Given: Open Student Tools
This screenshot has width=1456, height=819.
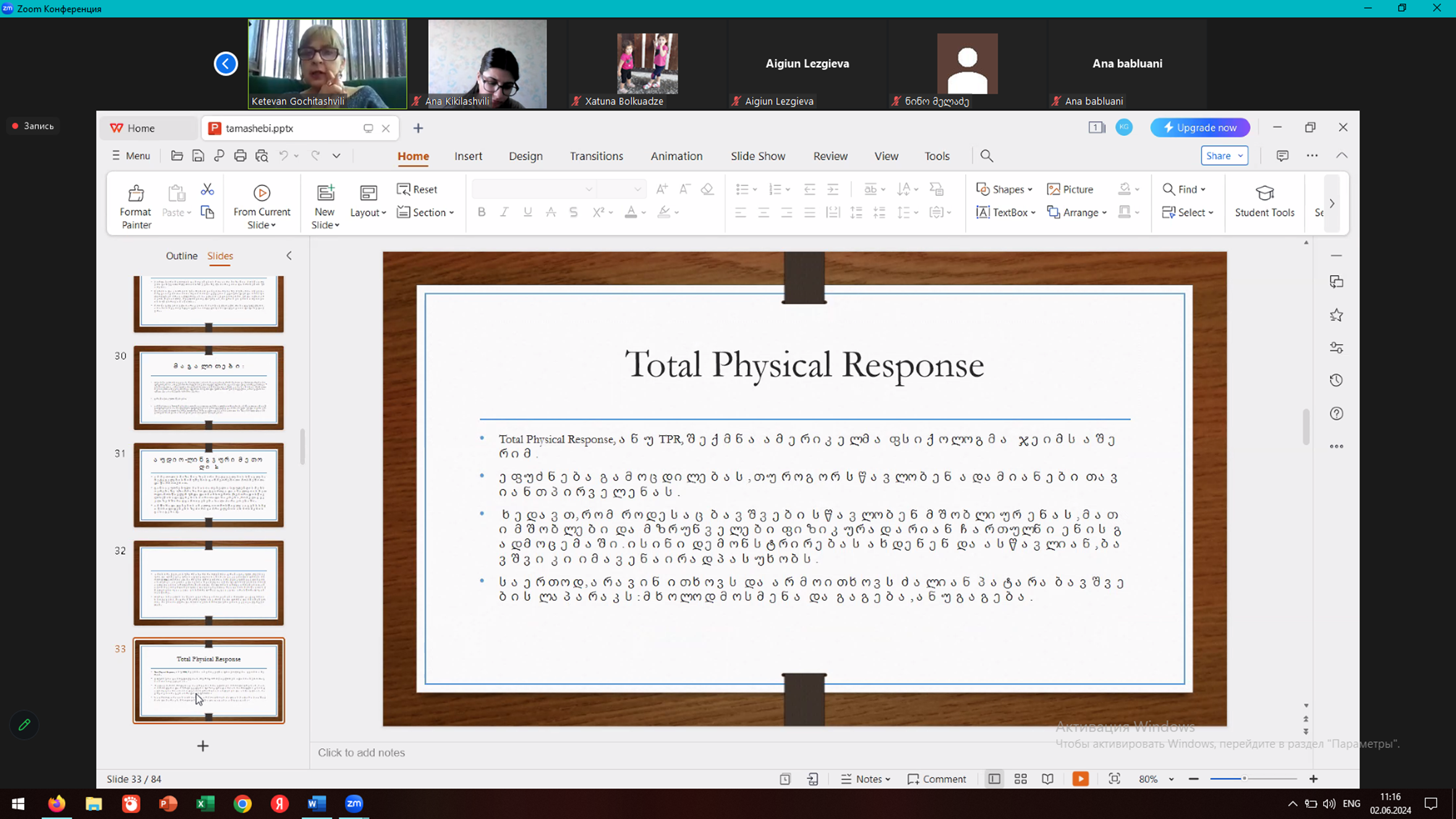Looking at the screenshot, I should point(1264,201).
